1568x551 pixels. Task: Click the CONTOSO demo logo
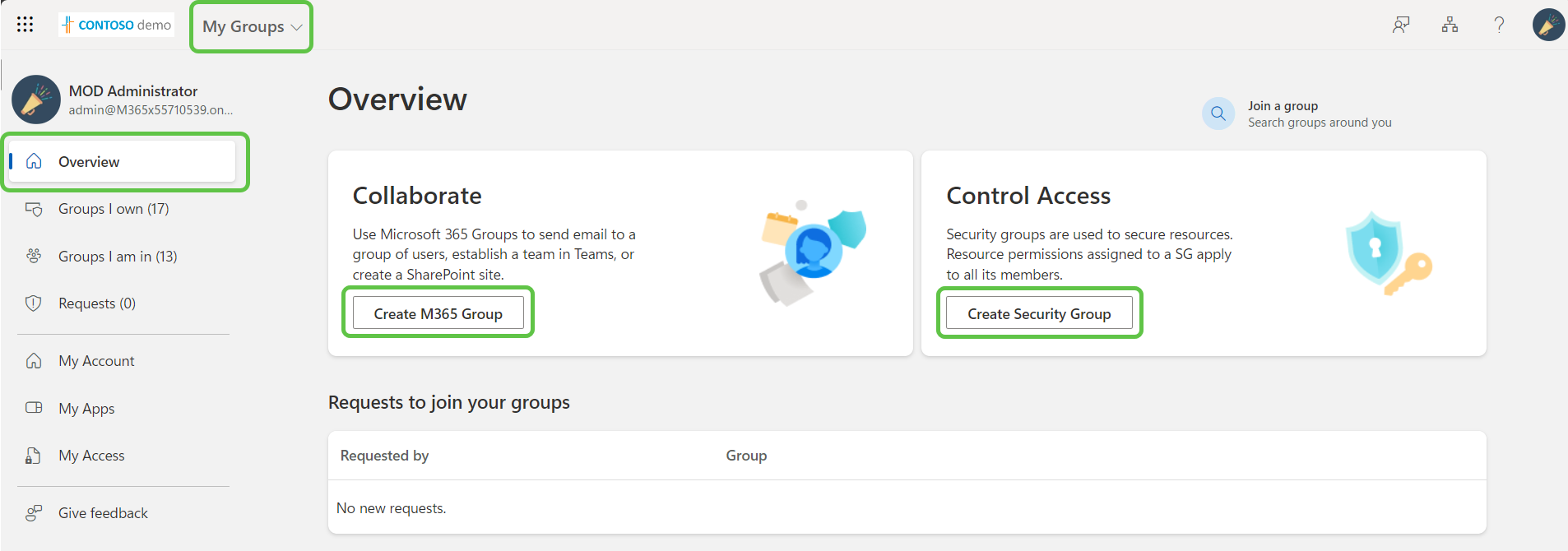coord(116,25)
